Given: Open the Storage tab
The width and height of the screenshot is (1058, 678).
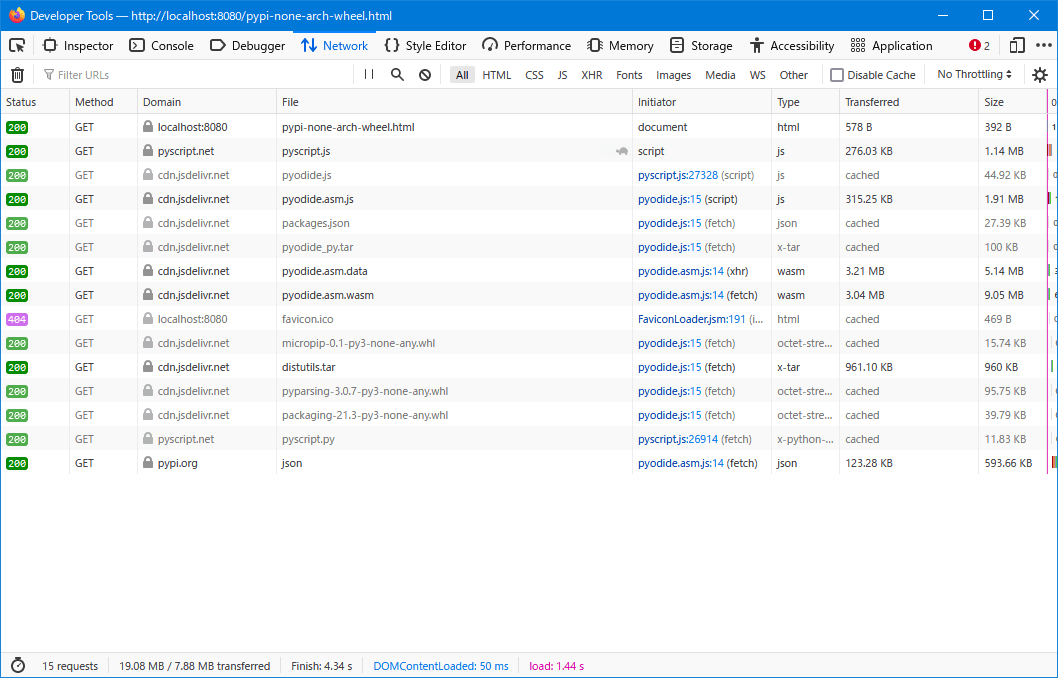Looking at the screenshot, I should coord(701,46).
